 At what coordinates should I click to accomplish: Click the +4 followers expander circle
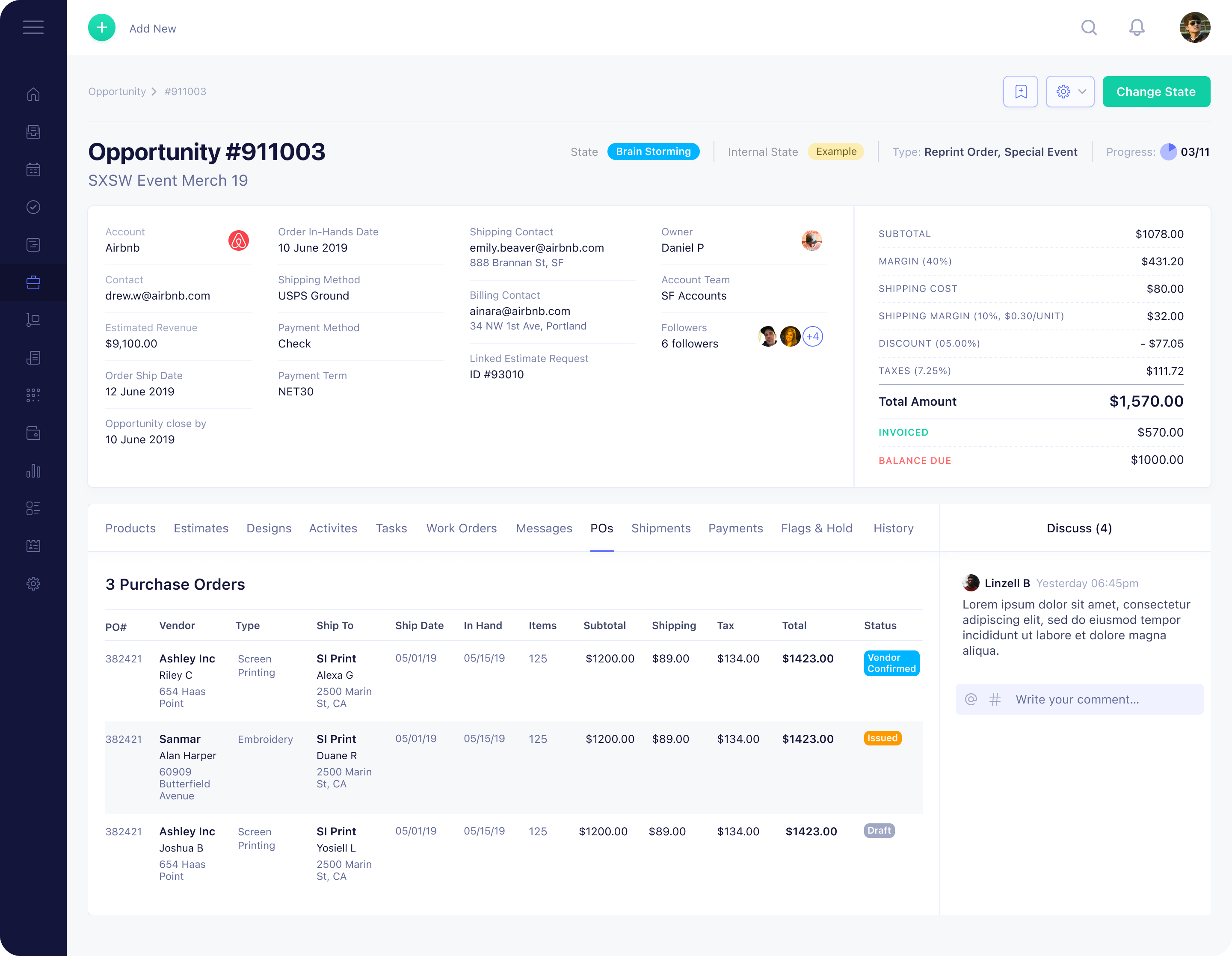(x=812, y=336)
